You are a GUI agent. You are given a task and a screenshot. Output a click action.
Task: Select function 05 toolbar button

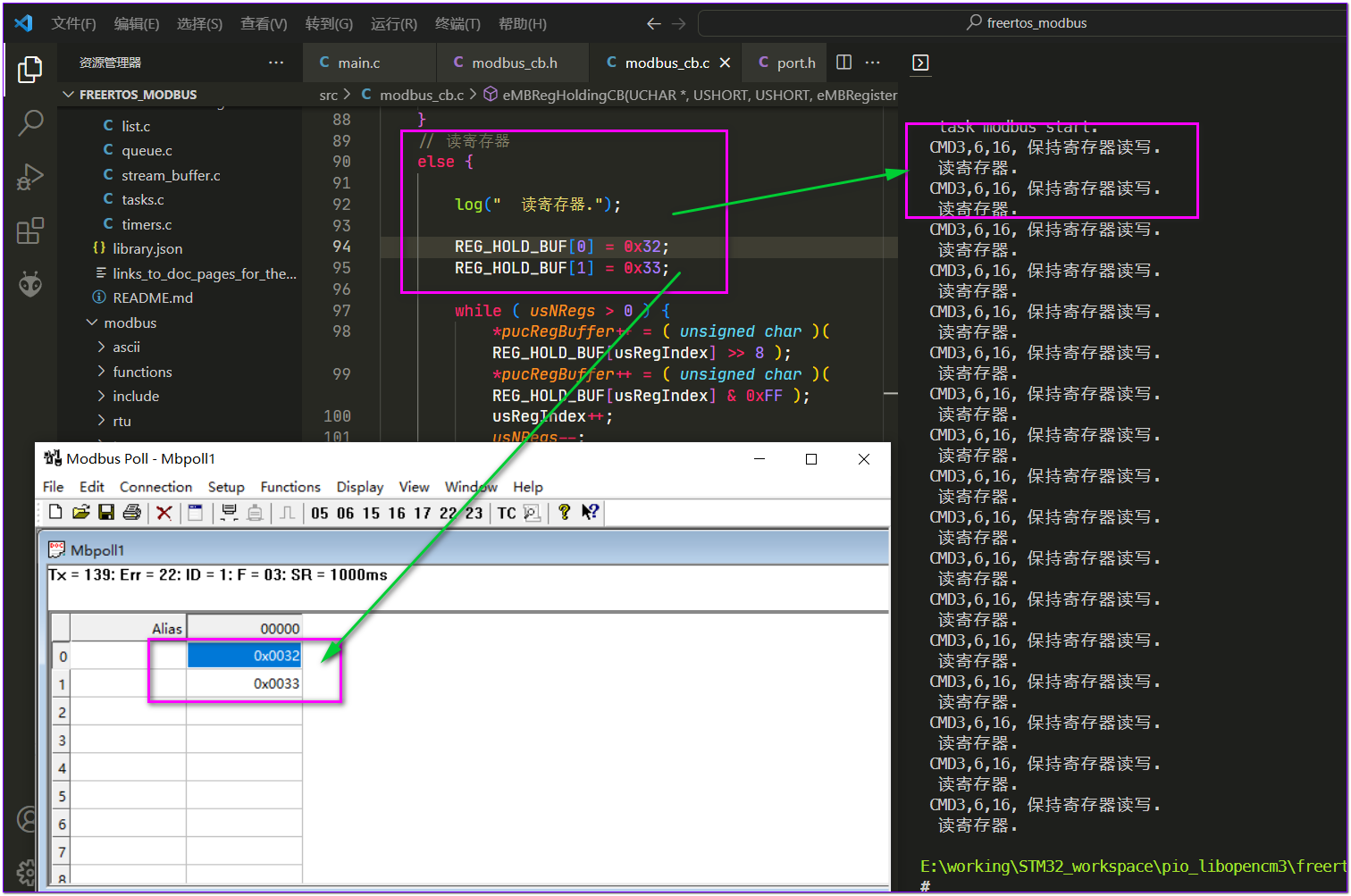(320, 513)
